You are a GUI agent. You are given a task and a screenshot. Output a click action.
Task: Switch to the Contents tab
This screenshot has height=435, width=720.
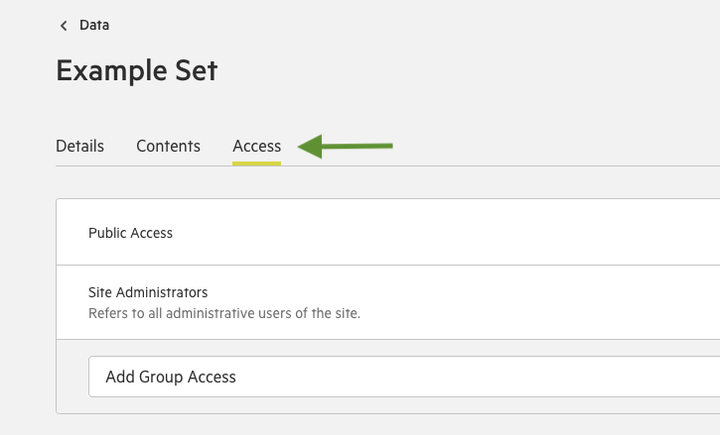point(168,146)
